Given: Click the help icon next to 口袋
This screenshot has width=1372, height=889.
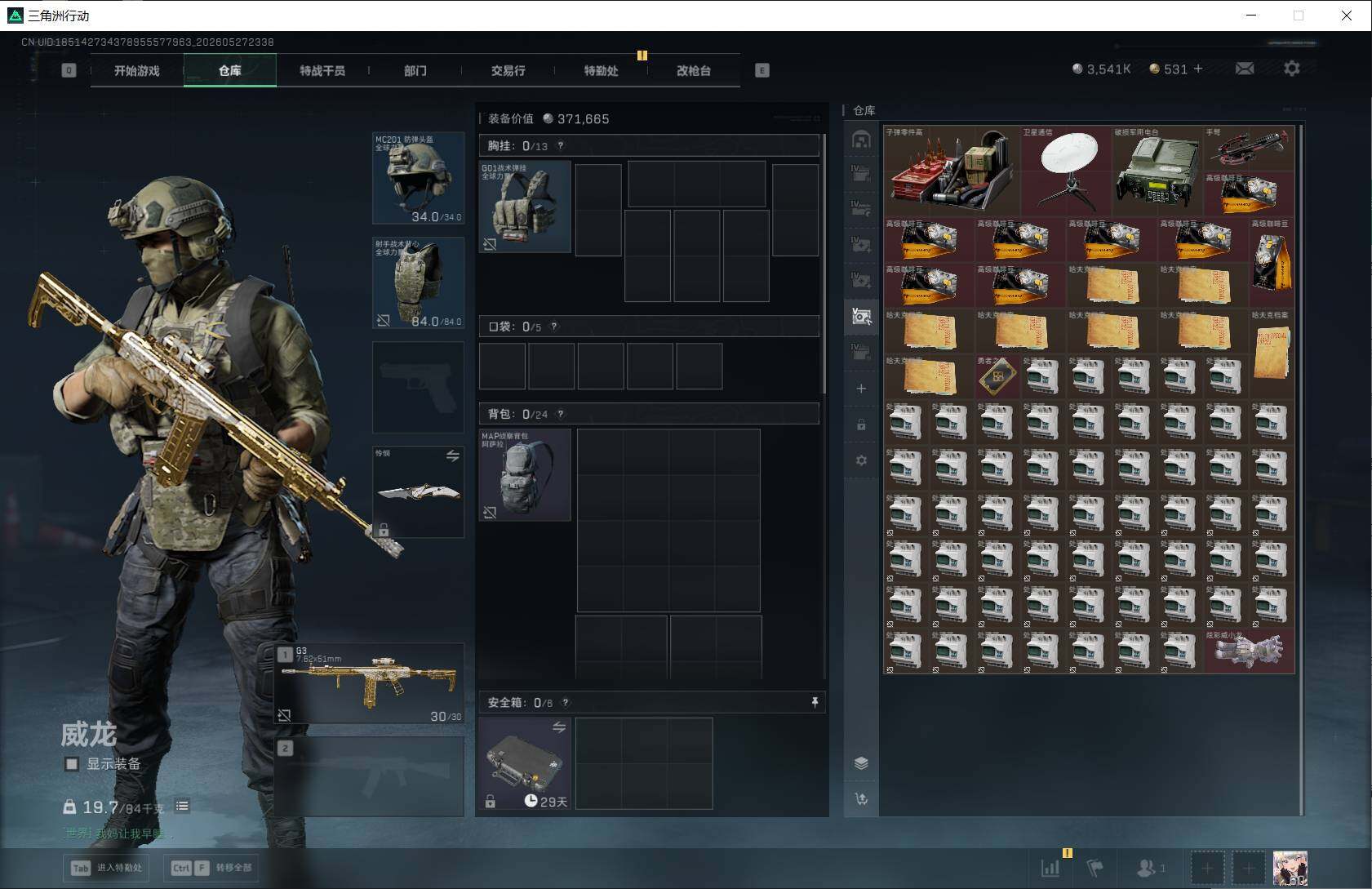Looking at the screenshot, I should [553, 327].
